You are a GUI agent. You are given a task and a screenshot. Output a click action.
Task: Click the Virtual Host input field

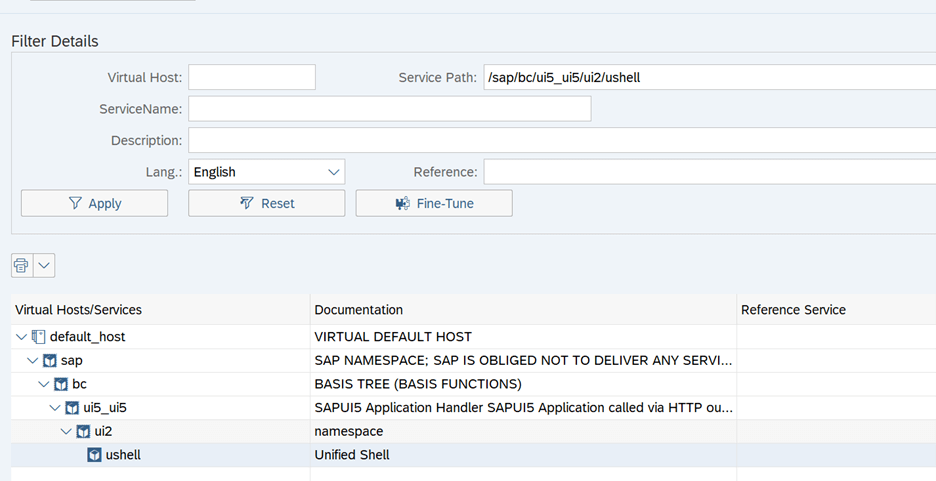[x=252, y=77]
